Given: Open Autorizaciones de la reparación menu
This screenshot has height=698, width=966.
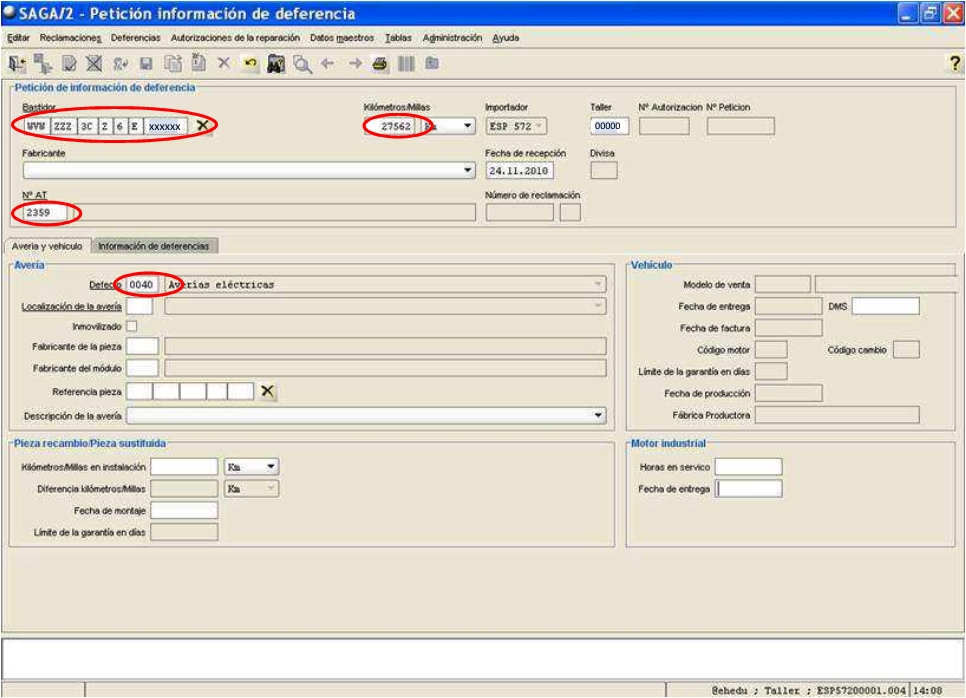Looking at the screenshot, I should click(235, 38).
